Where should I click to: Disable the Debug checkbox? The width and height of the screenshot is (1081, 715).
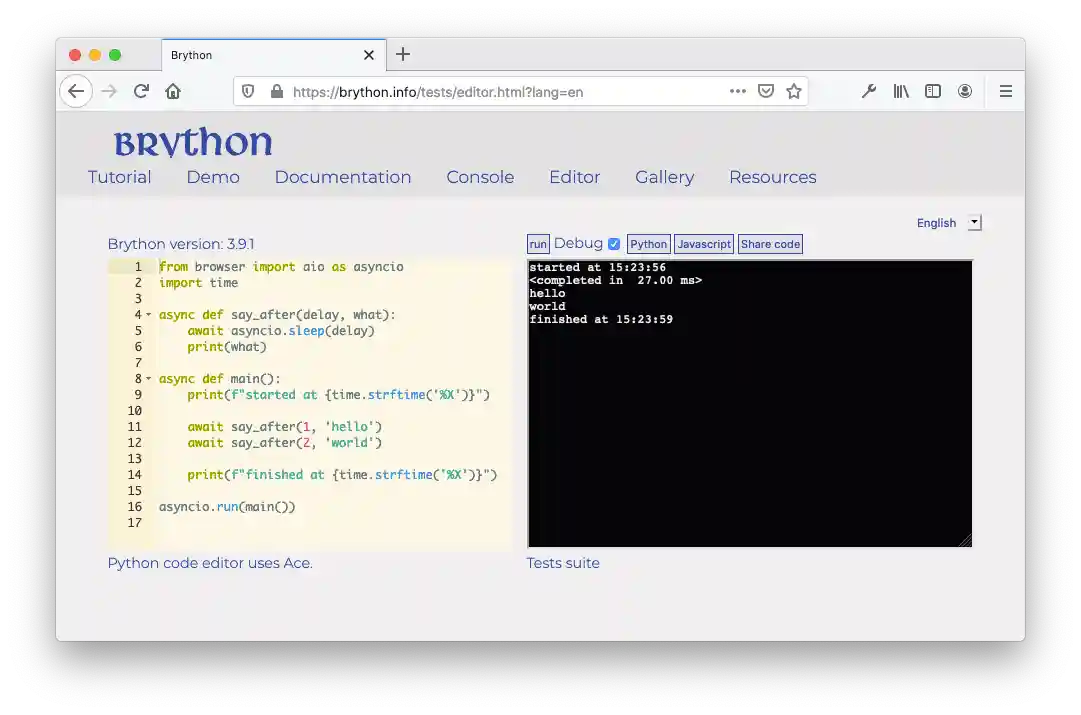(613, 243)
